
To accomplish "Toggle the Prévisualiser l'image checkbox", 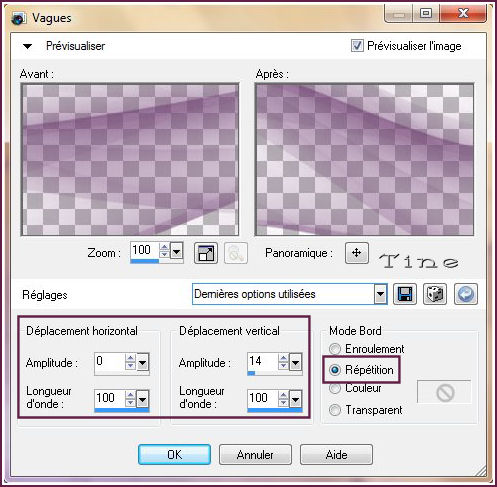I will 357,46.
